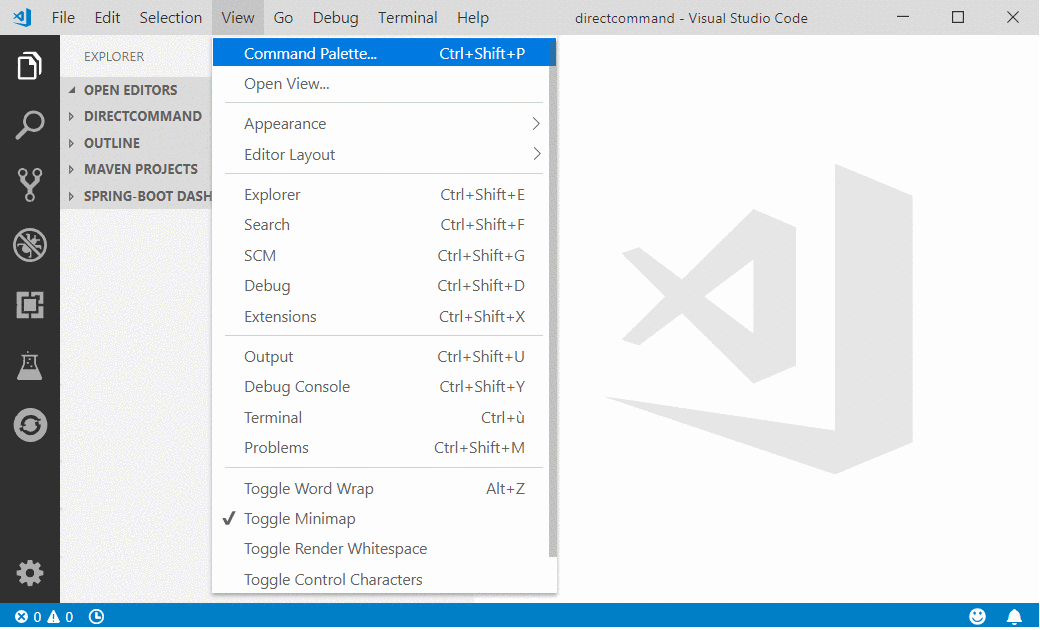
Task: Click the View menu vertical scrollbar
Action: (553, 298)
